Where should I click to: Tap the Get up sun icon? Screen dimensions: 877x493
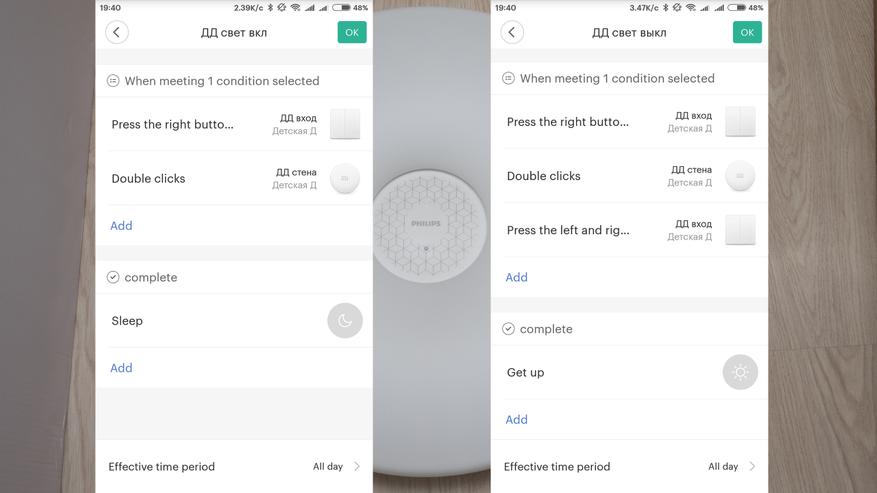740,372
